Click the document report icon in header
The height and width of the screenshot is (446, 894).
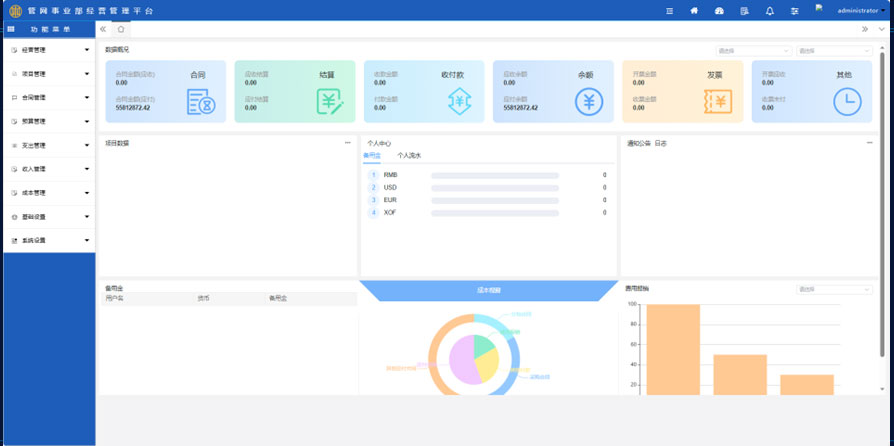tap(744, 11)
